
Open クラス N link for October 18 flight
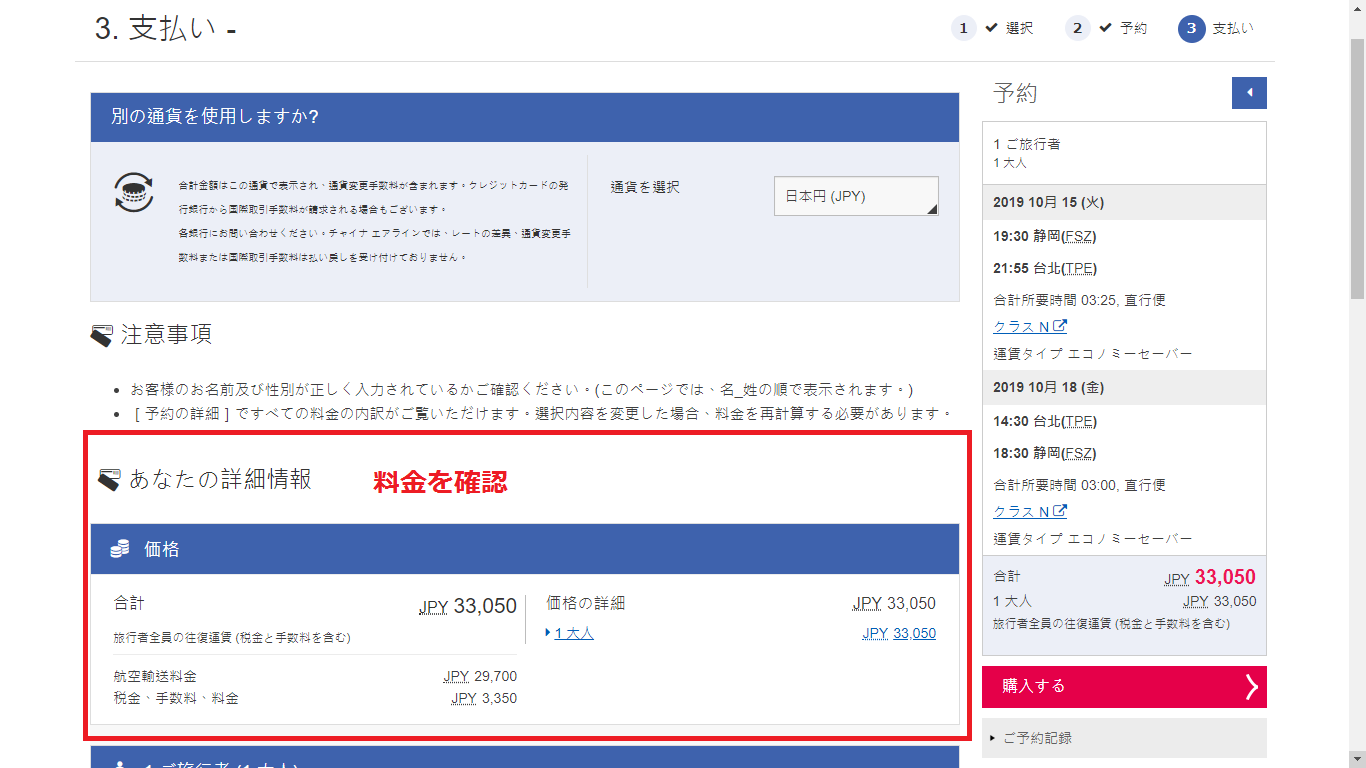(1021, 511)
